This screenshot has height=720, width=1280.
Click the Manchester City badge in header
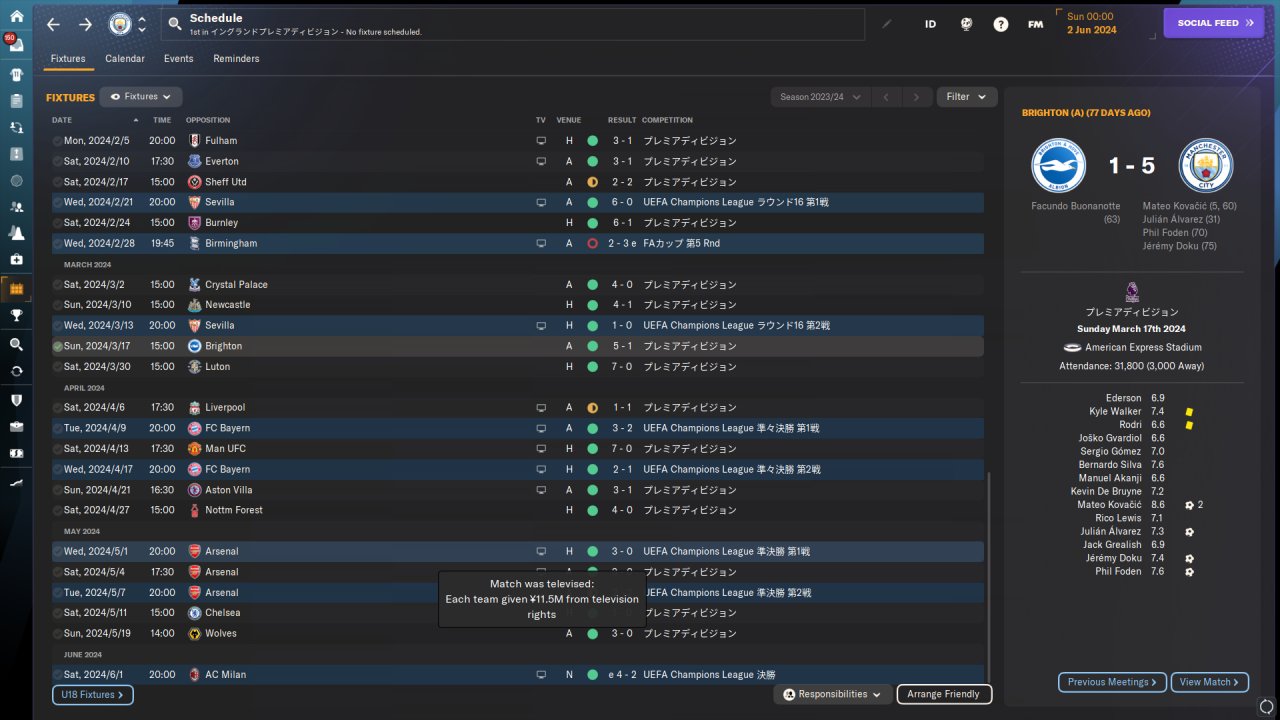(120, 24)
